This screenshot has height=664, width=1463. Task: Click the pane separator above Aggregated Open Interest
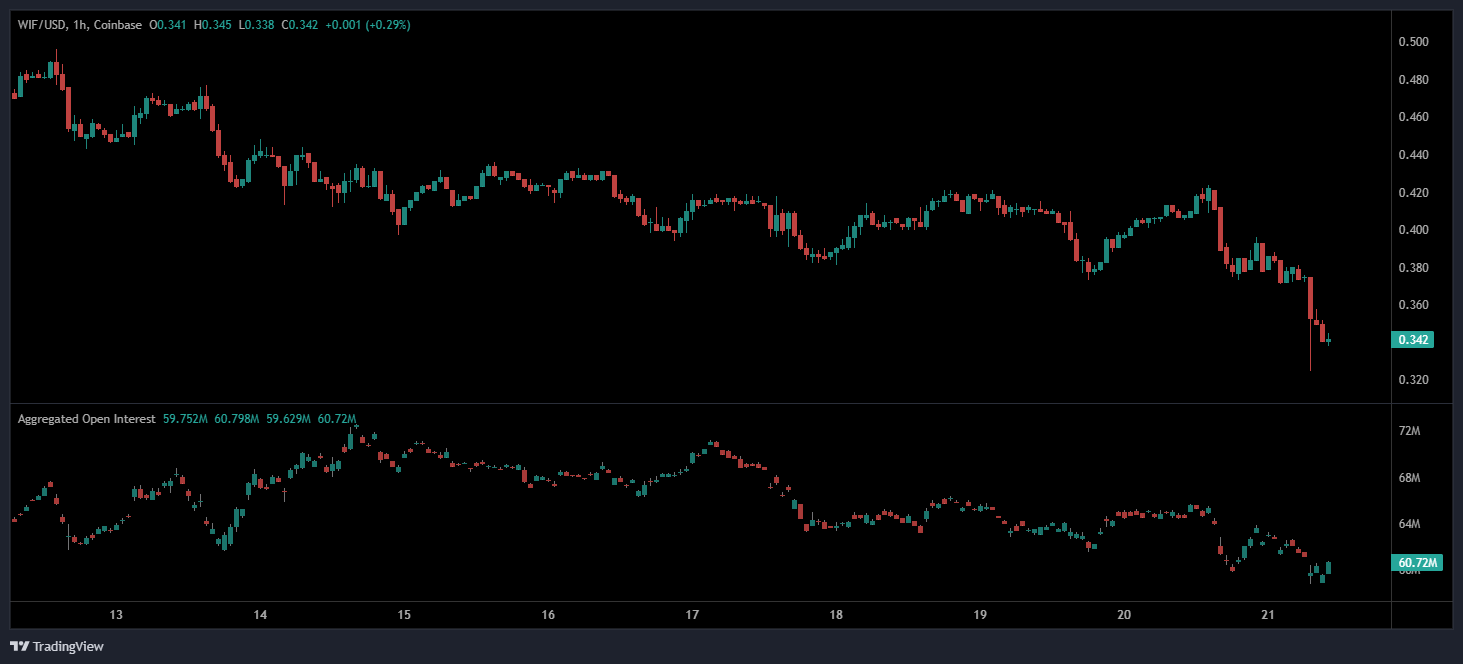pos(700,404)
